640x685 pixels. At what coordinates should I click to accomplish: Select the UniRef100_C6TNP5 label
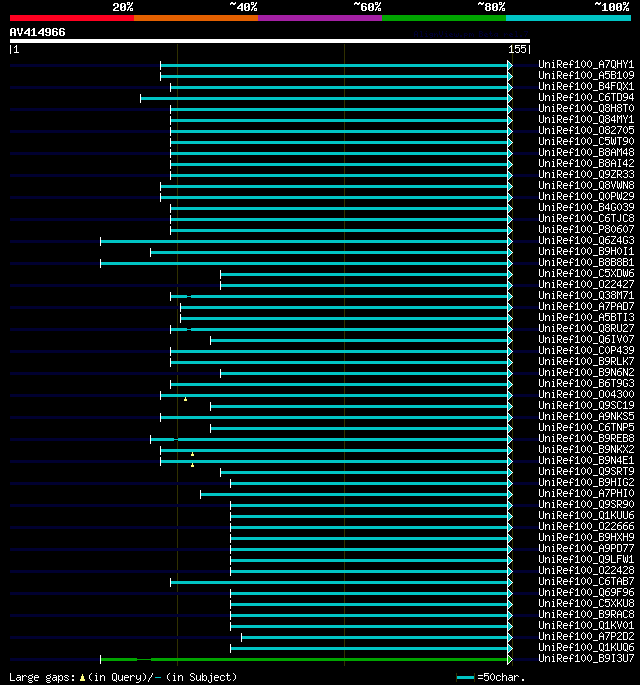[586, 427]
